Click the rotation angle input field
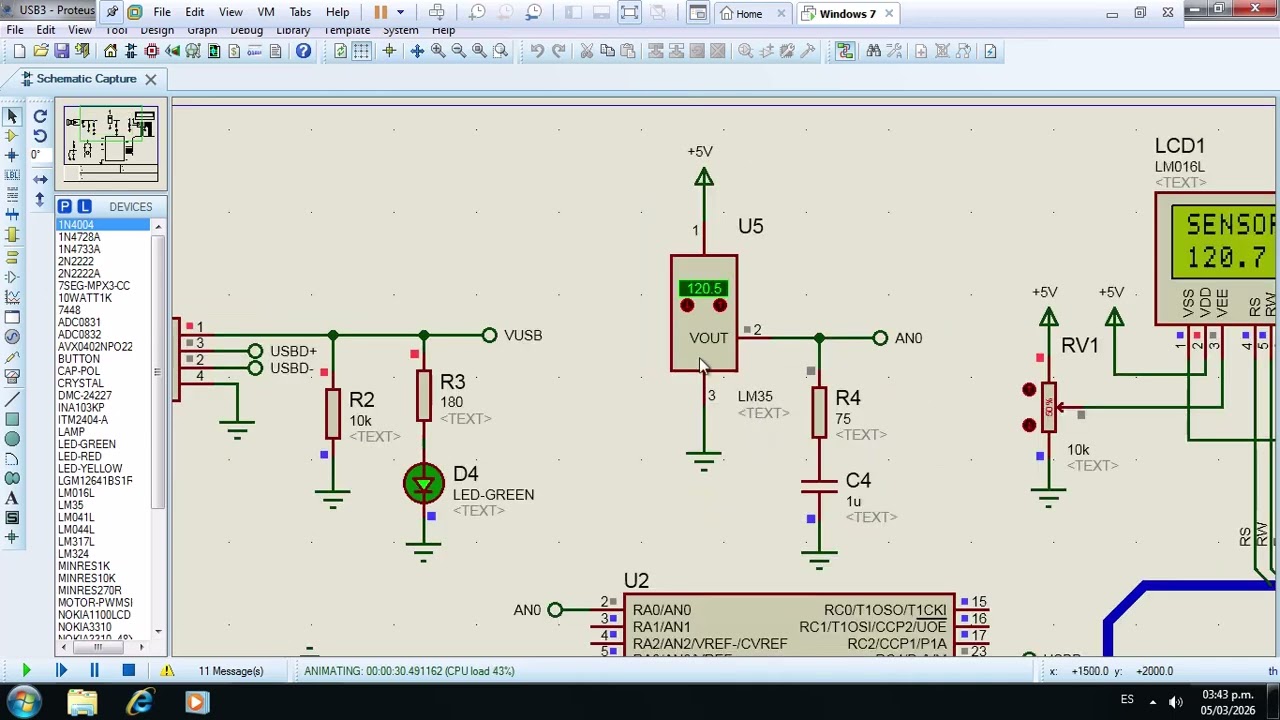The width and height of the screenshot is (1280, 720). (39, 155)
